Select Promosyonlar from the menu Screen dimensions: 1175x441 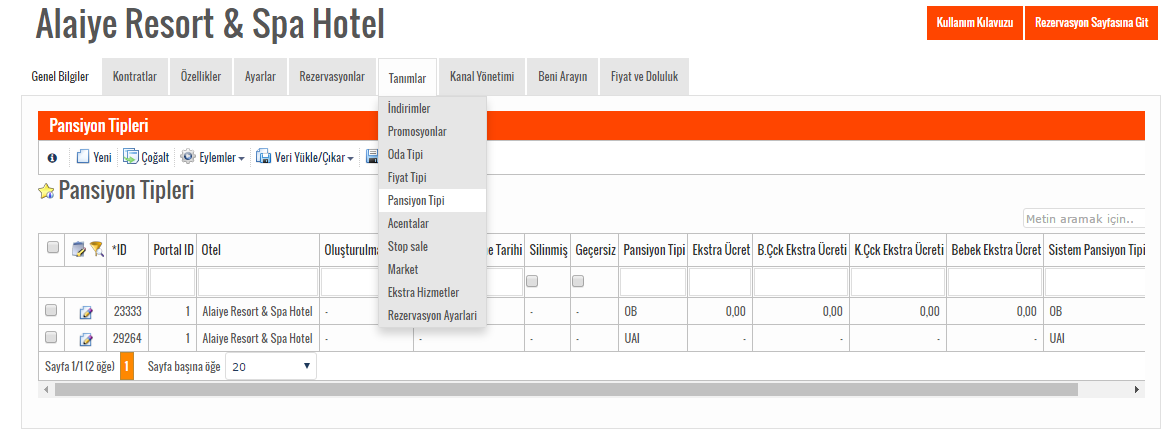432,132
